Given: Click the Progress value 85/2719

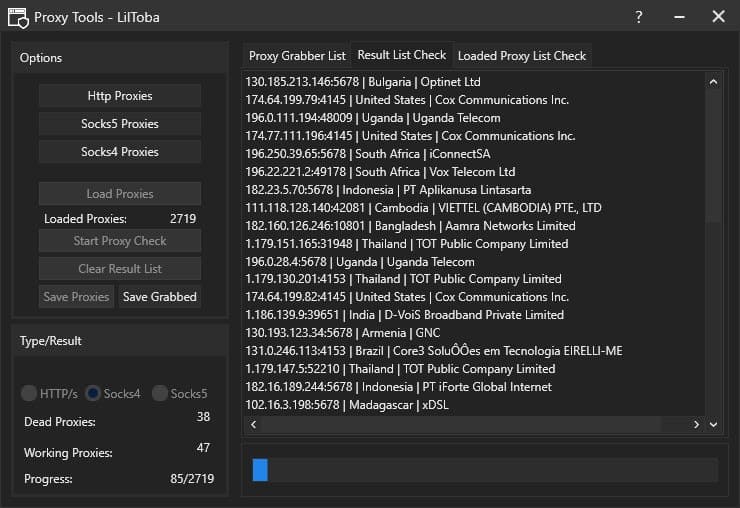Looking at the screenshot, I should click(x=192, y=478).
